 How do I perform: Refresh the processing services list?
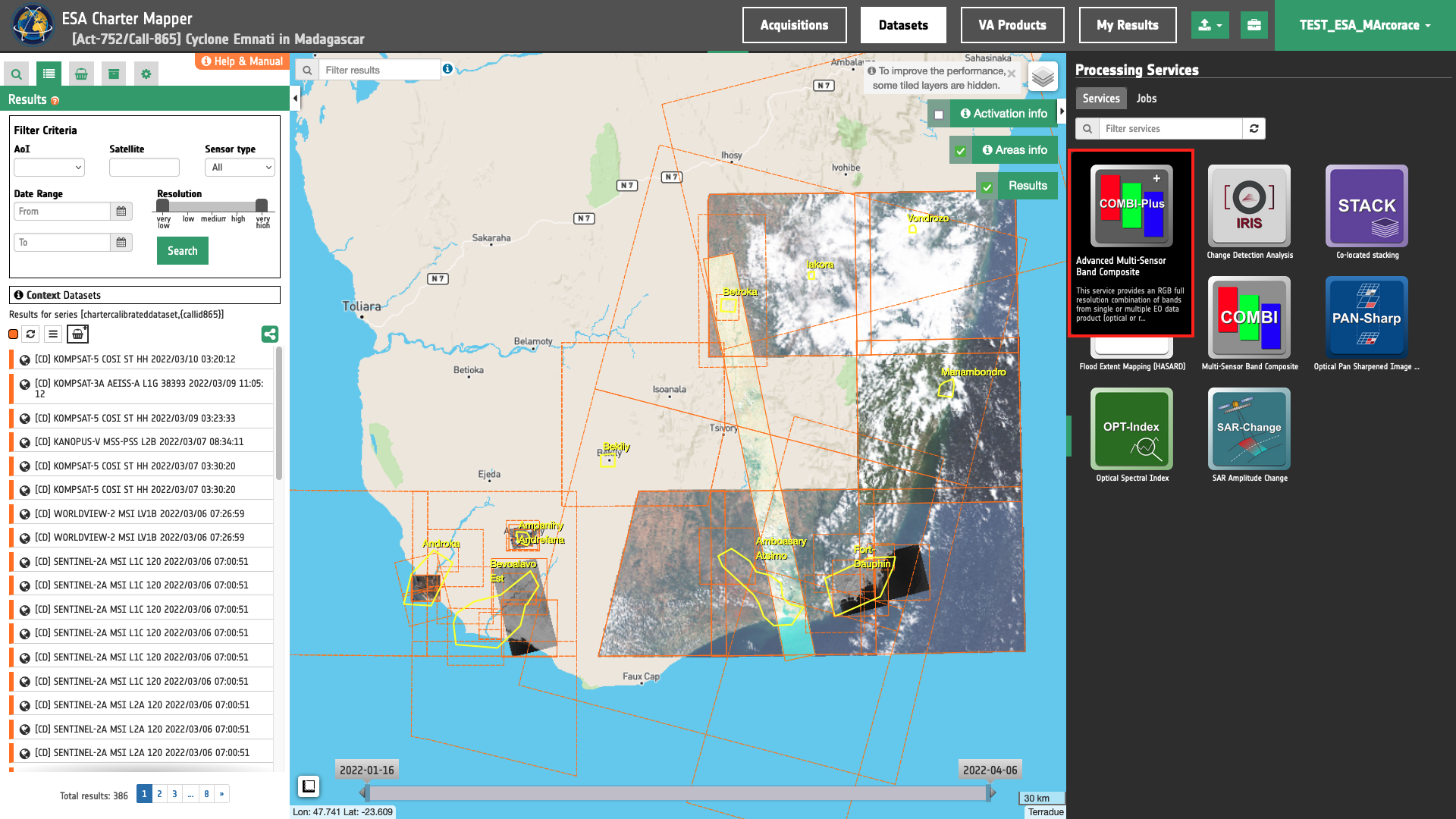tap(1254, 129)
